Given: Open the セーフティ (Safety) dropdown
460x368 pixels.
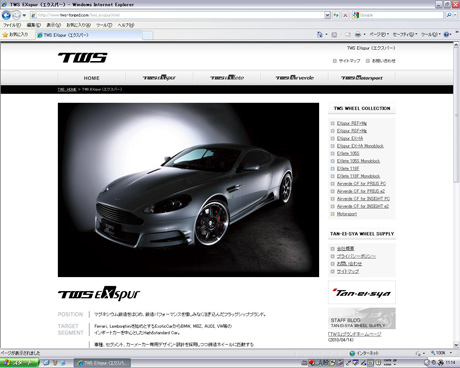Looking at the screenshot, I should (405, 34).
